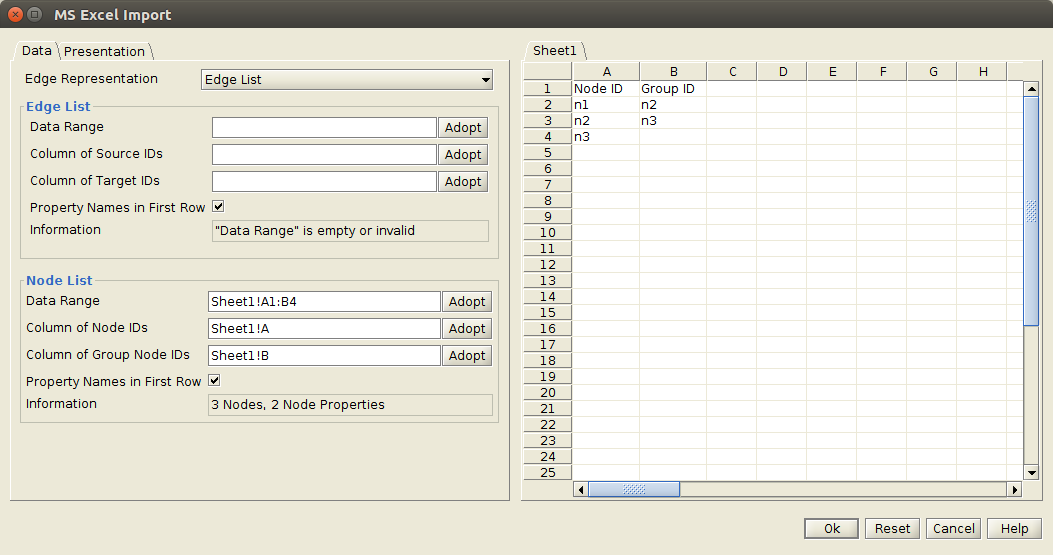The width and height of the screenshot is (1053, 555).
Task: Select column header H
Action: point(982,72)
